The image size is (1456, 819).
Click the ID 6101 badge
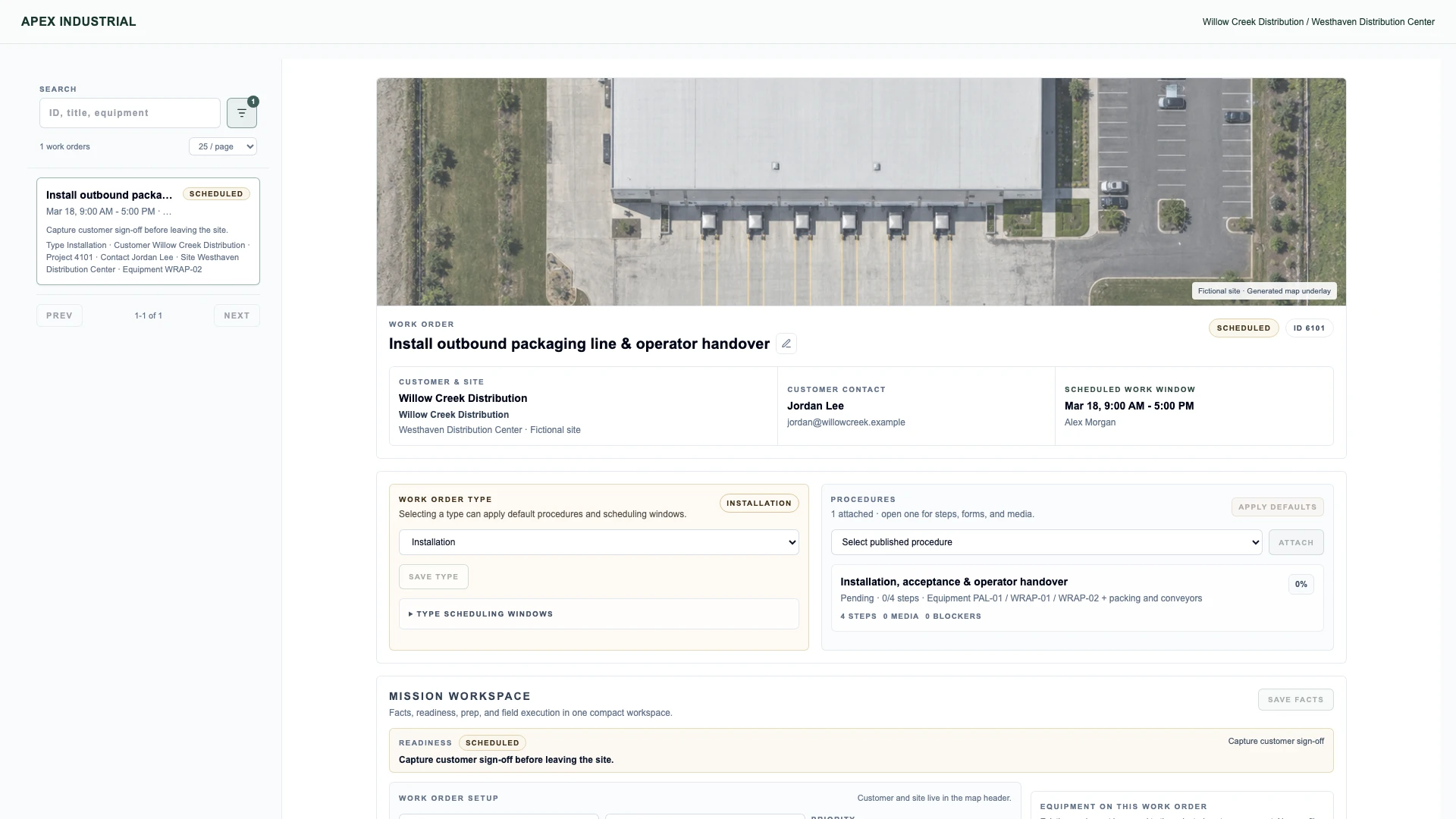[x=1309, y=328]
